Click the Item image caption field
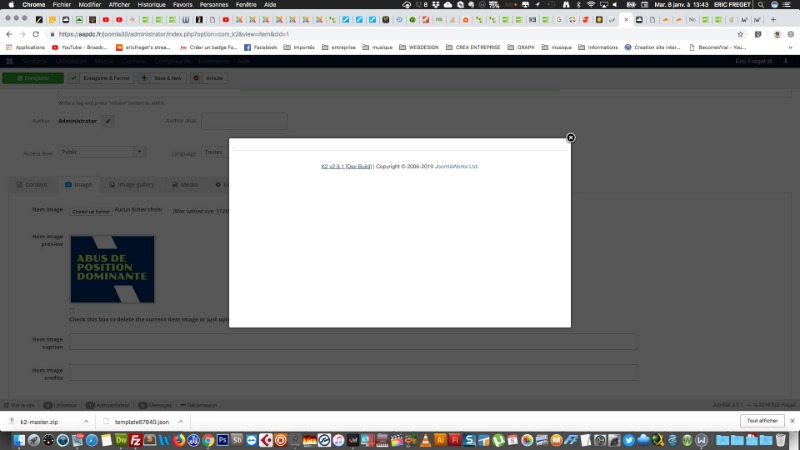The width and height of the screenshot is (800, 450). tap(353, 342)
